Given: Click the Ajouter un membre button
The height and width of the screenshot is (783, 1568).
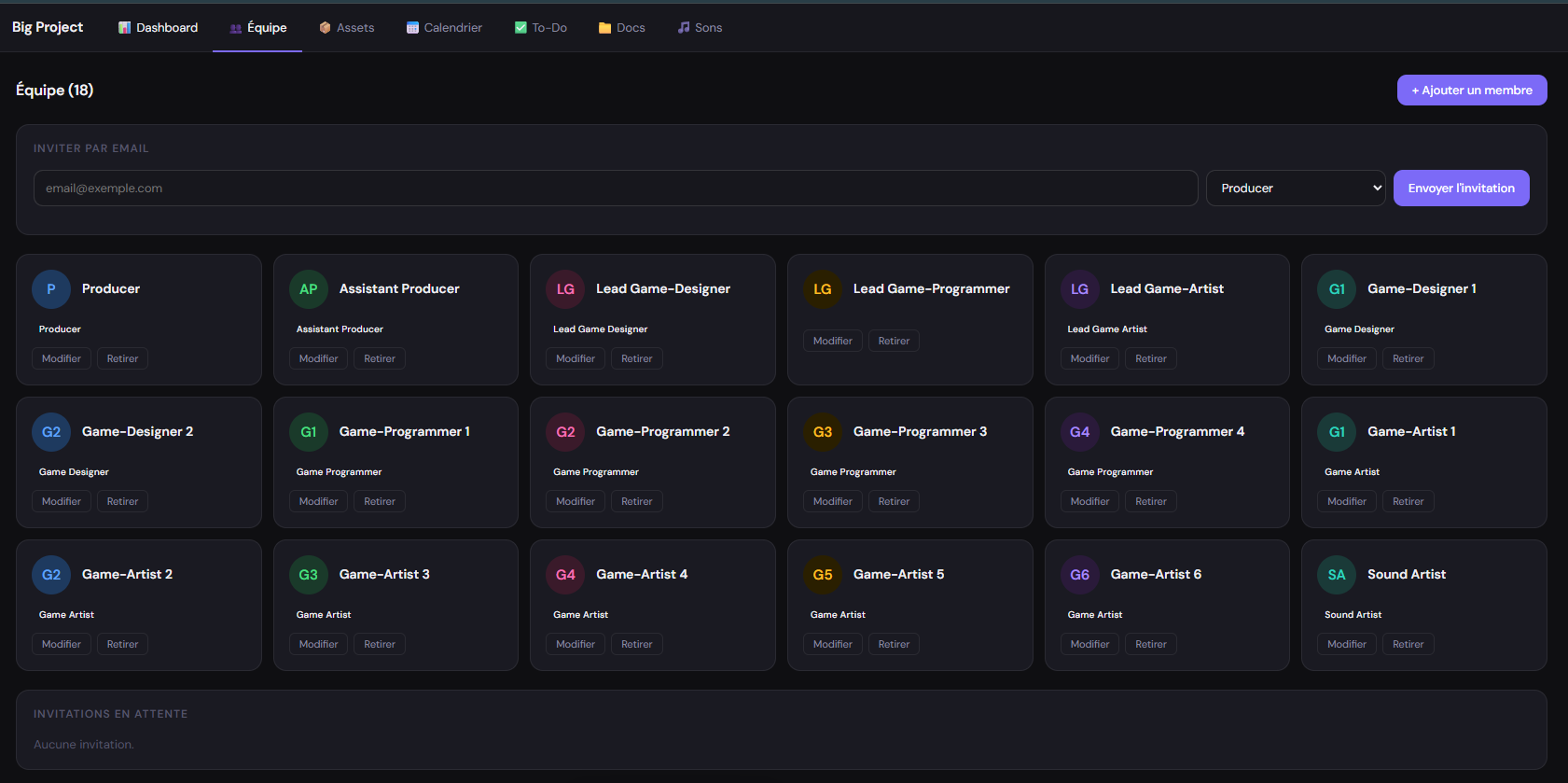Looking at the screenshot, I should pyautogui.click(x=1472, y=90).
